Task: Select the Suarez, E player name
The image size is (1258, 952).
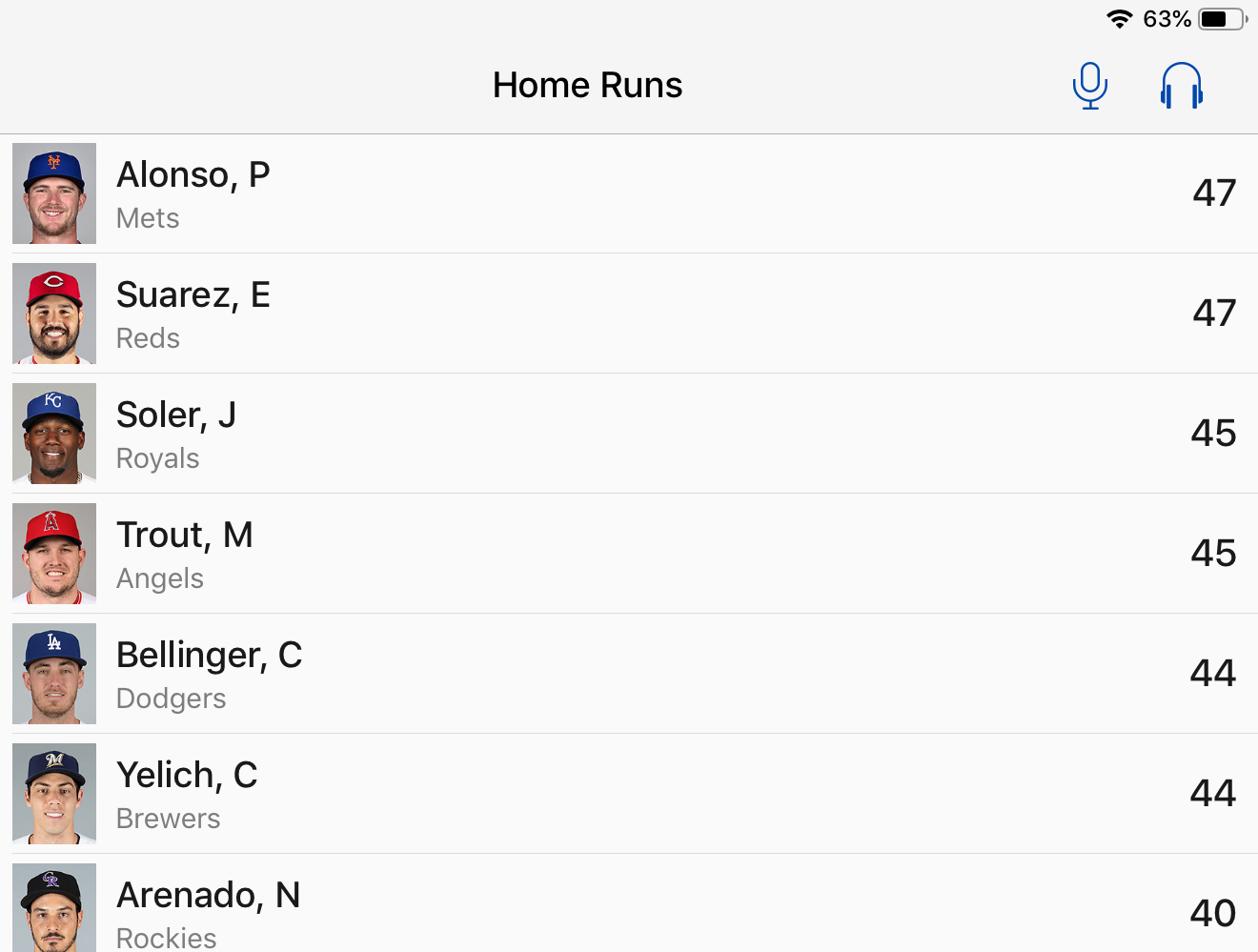Action: (193, 295)
